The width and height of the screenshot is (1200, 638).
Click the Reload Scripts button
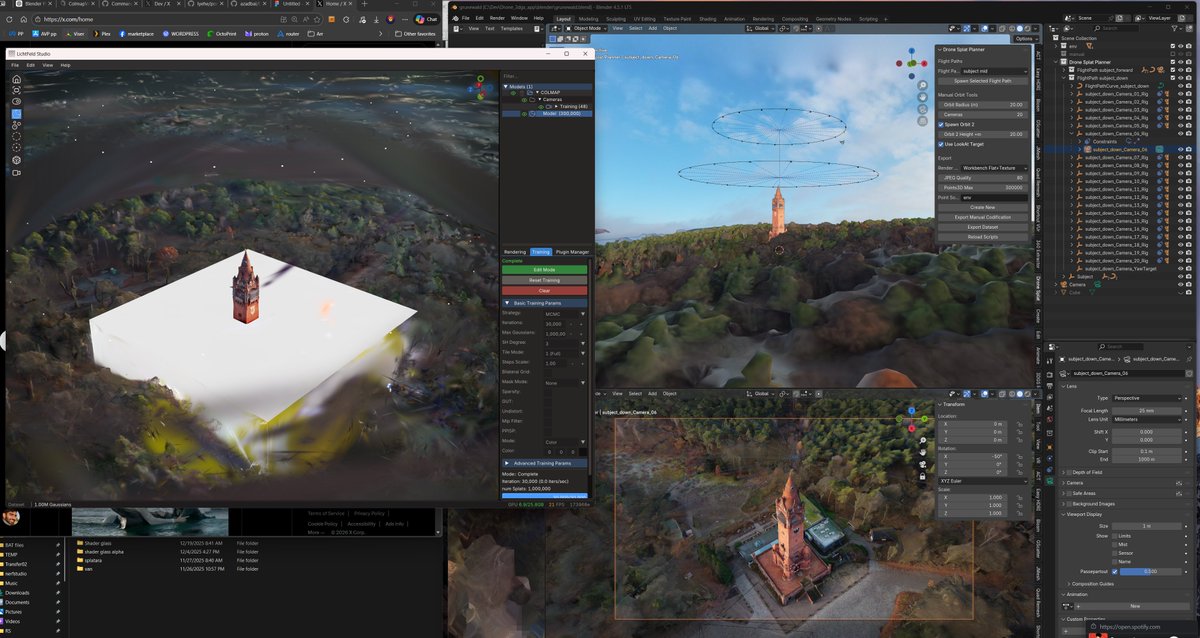pyautogui.click(x=982, y=237)
